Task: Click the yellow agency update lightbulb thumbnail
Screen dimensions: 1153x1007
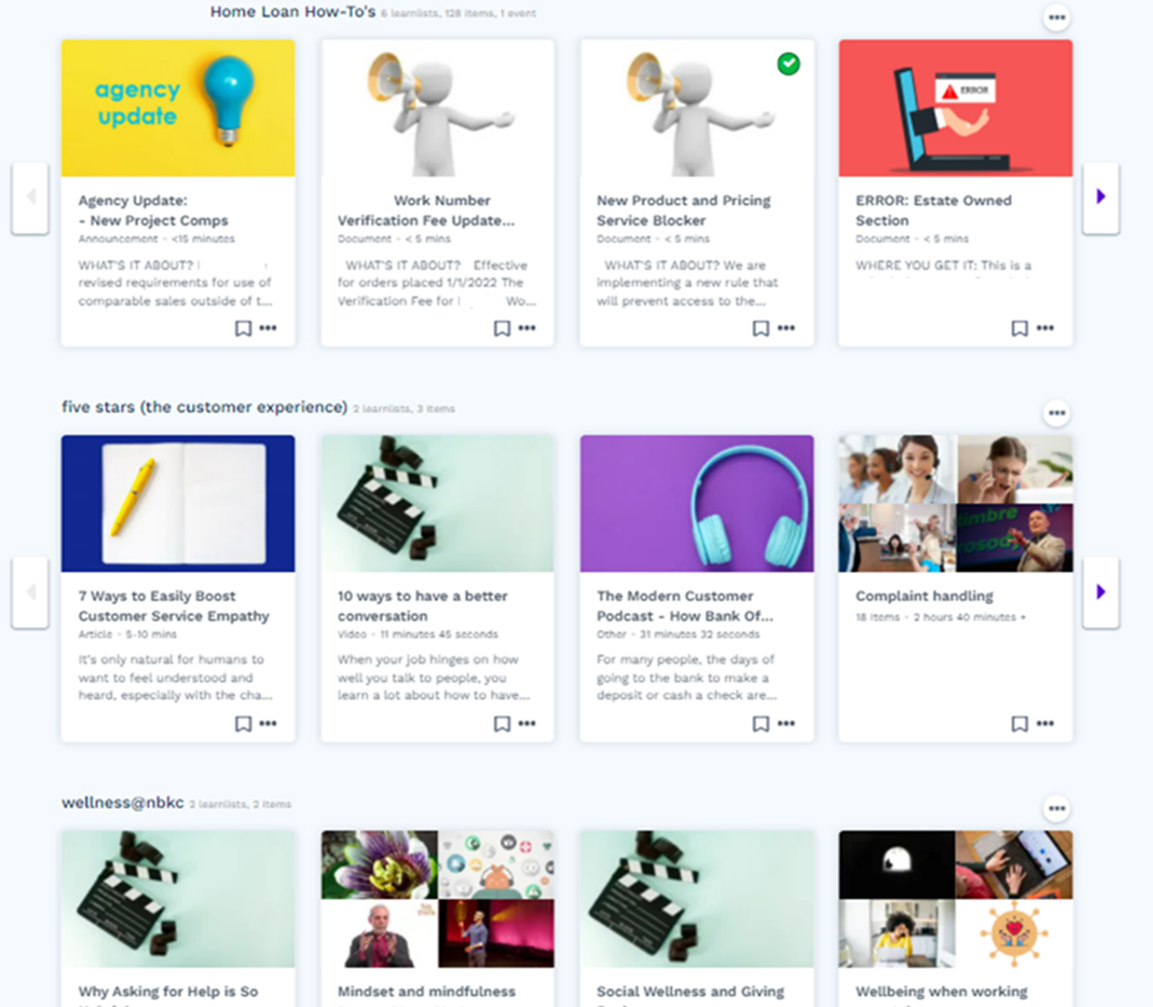Action: coord(178,108)
